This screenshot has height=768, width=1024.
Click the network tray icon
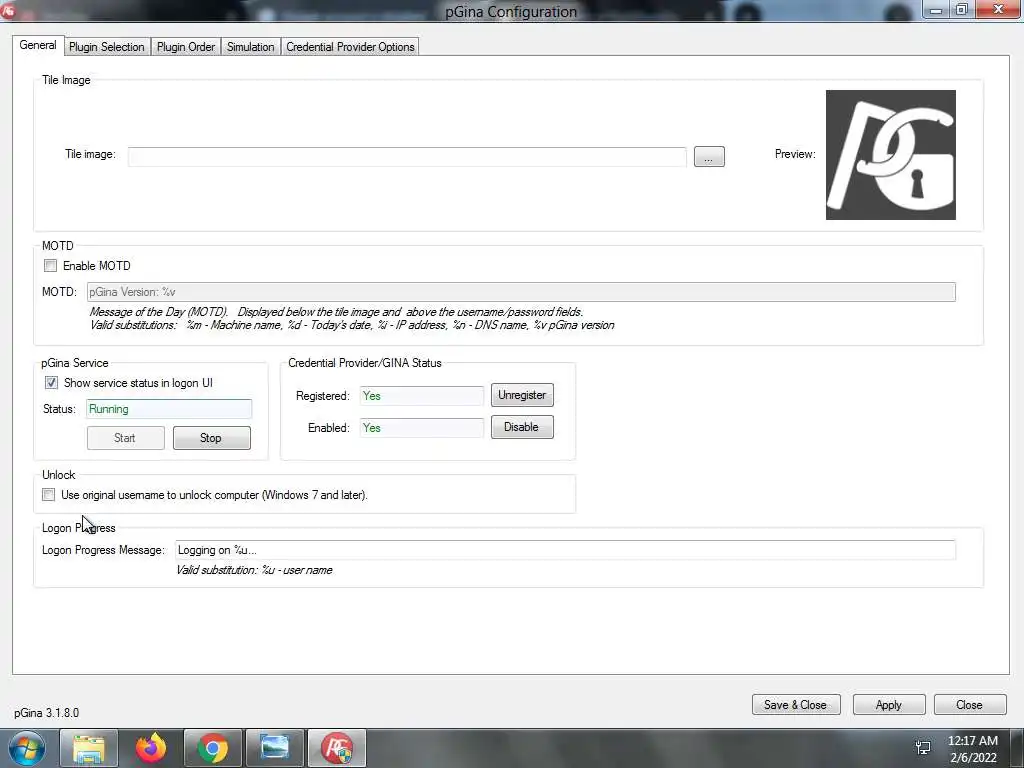923,748
